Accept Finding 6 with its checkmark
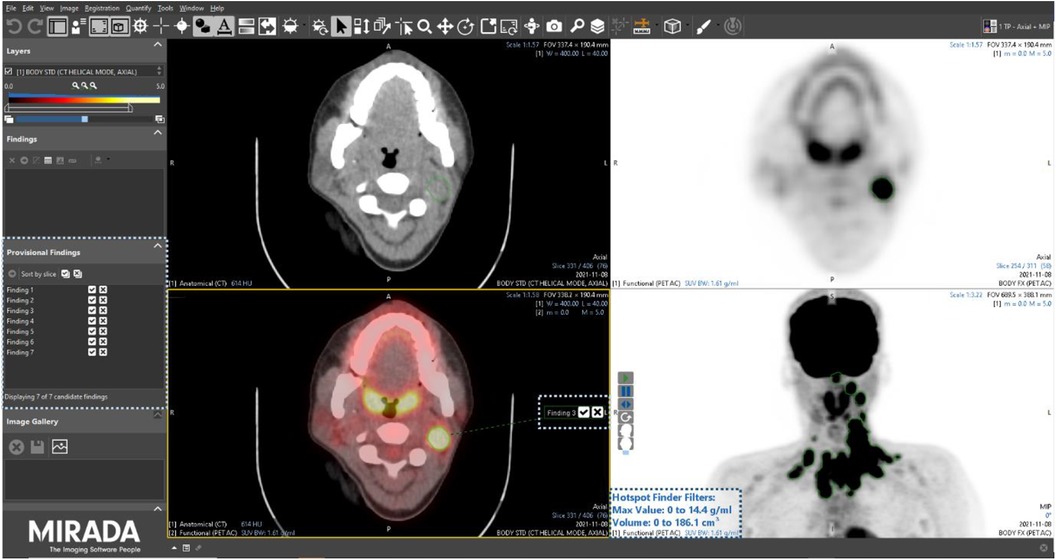This screenshot has height=560, width=1056. click(x=92, y=342)
